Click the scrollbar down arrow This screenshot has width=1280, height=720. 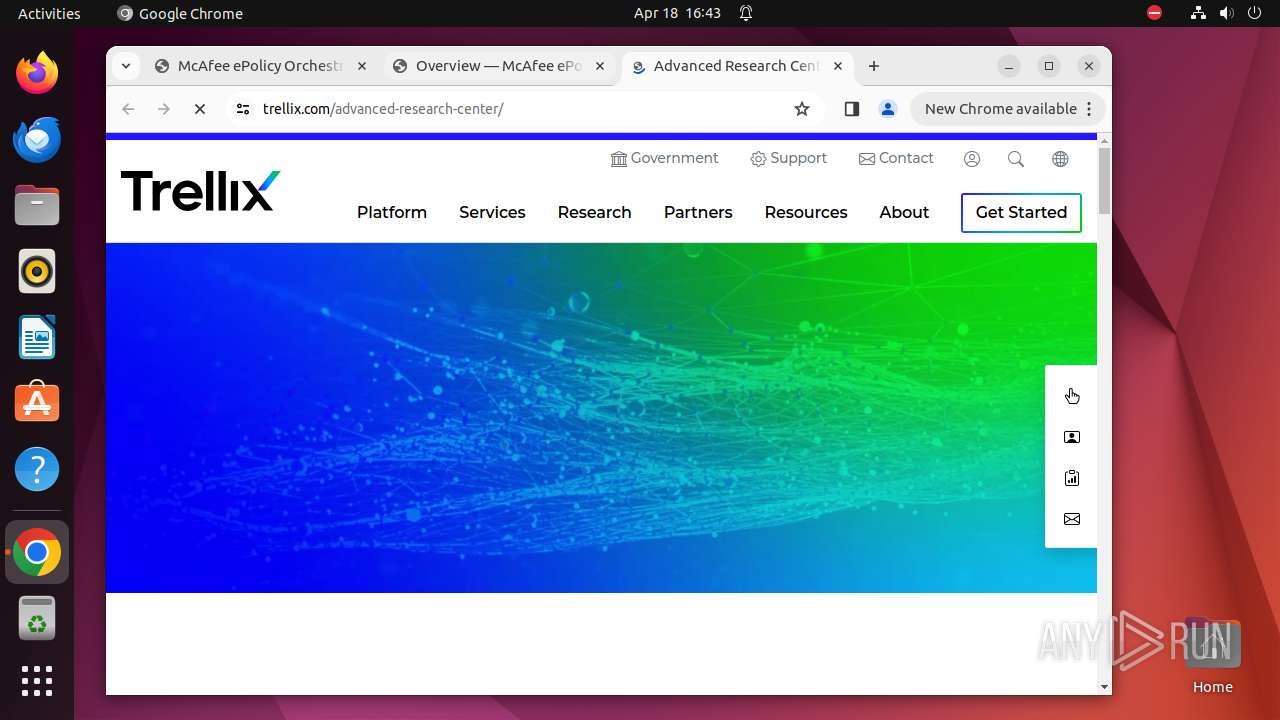tap(1104, 687)
